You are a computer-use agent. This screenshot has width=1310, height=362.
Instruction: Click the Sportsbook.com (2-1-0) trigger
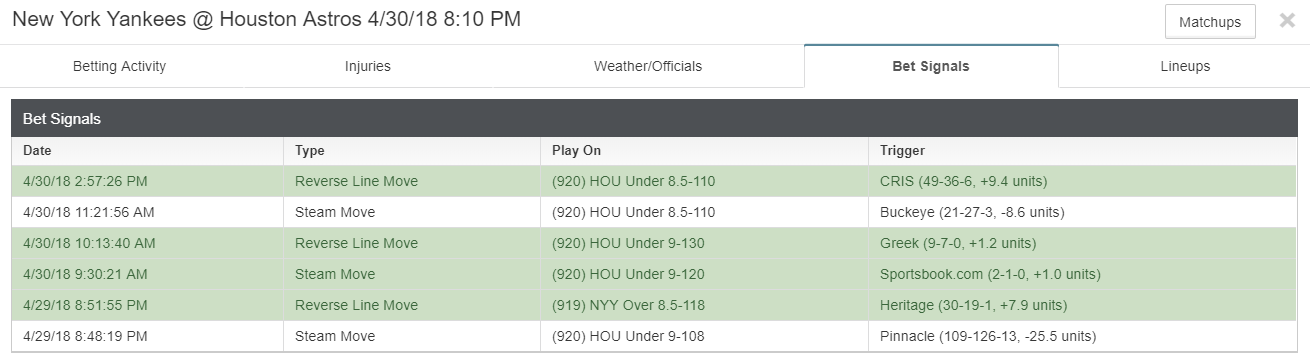990,274
